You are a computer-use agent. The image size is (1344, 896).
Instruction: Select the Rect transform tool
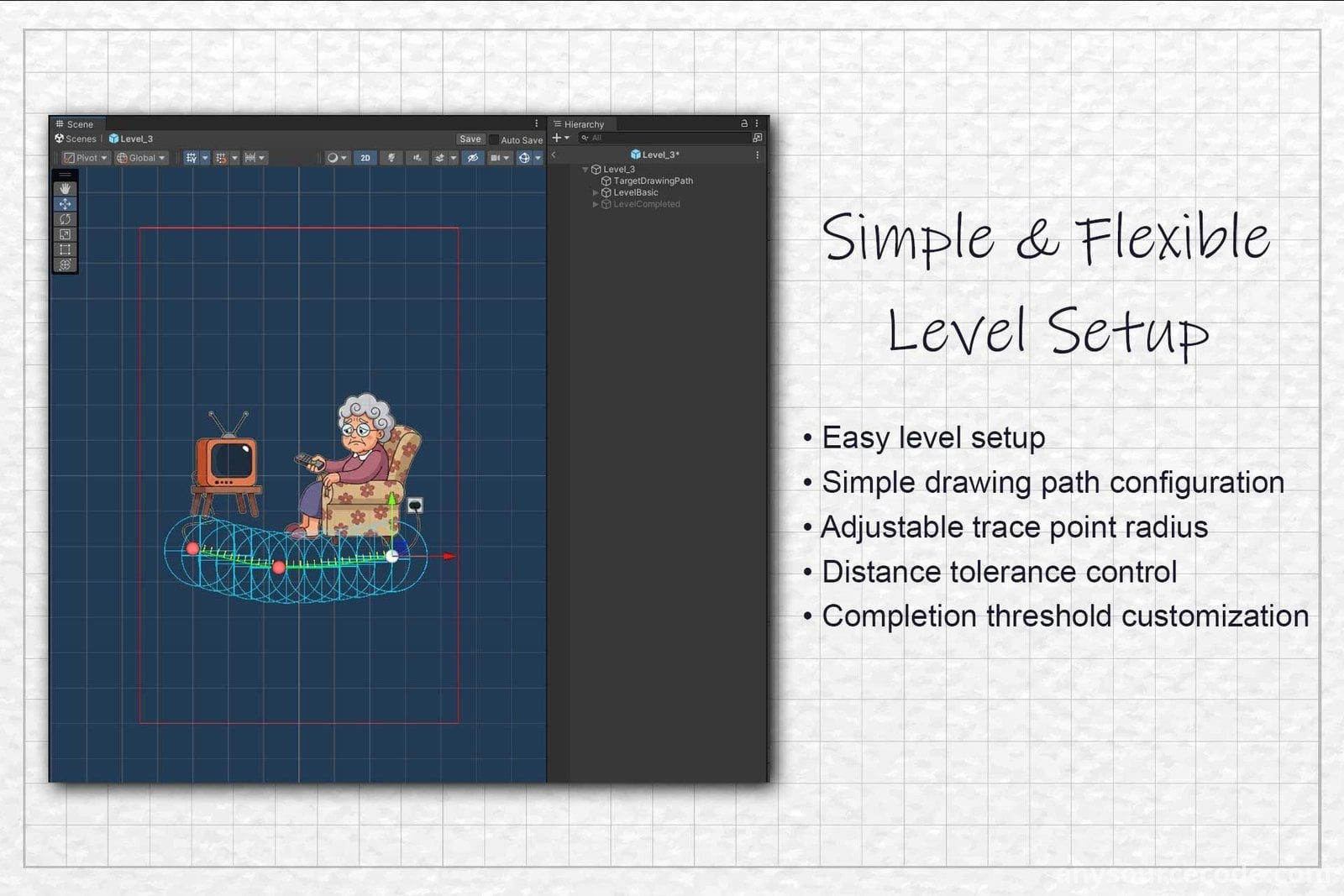[65, 249]
